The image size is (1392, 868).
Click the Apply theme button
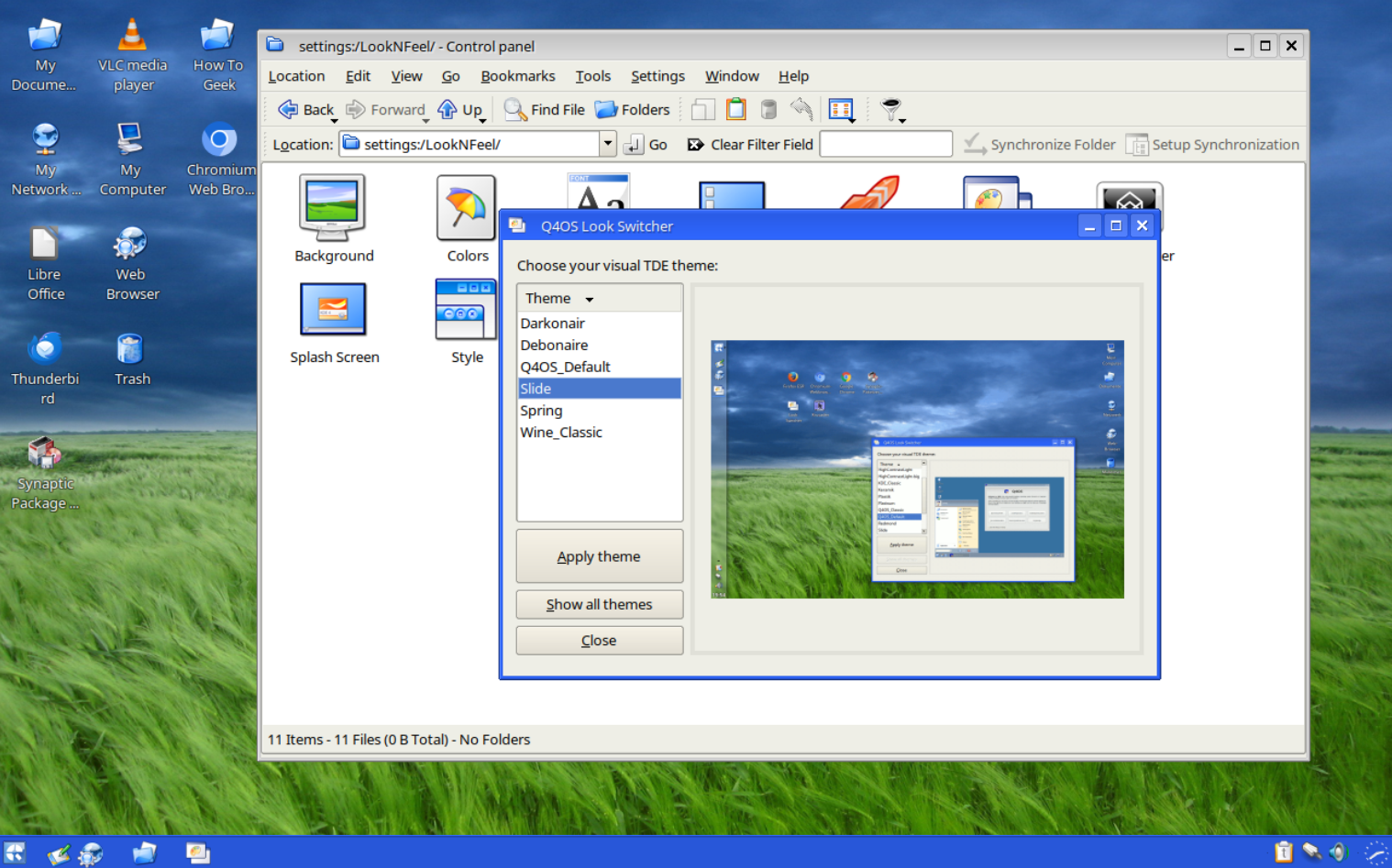[x=600, y=556]
